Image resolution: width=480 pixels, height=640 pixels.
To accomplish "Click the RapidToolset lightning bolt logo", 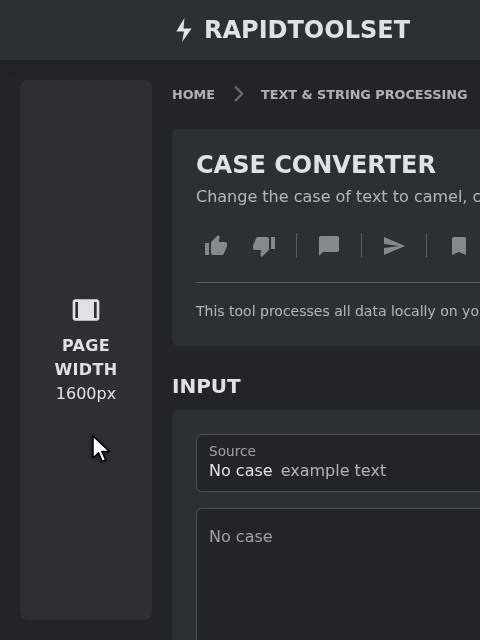I will tap(184, 30).
